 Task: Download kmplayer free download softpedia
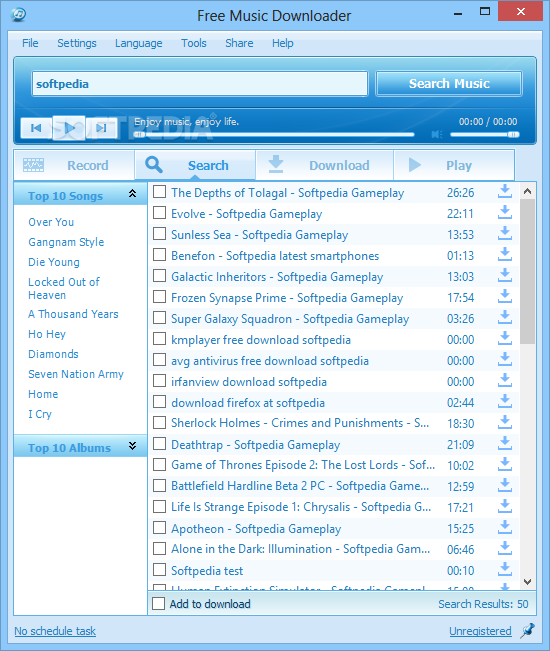click(x=505, y=339)
